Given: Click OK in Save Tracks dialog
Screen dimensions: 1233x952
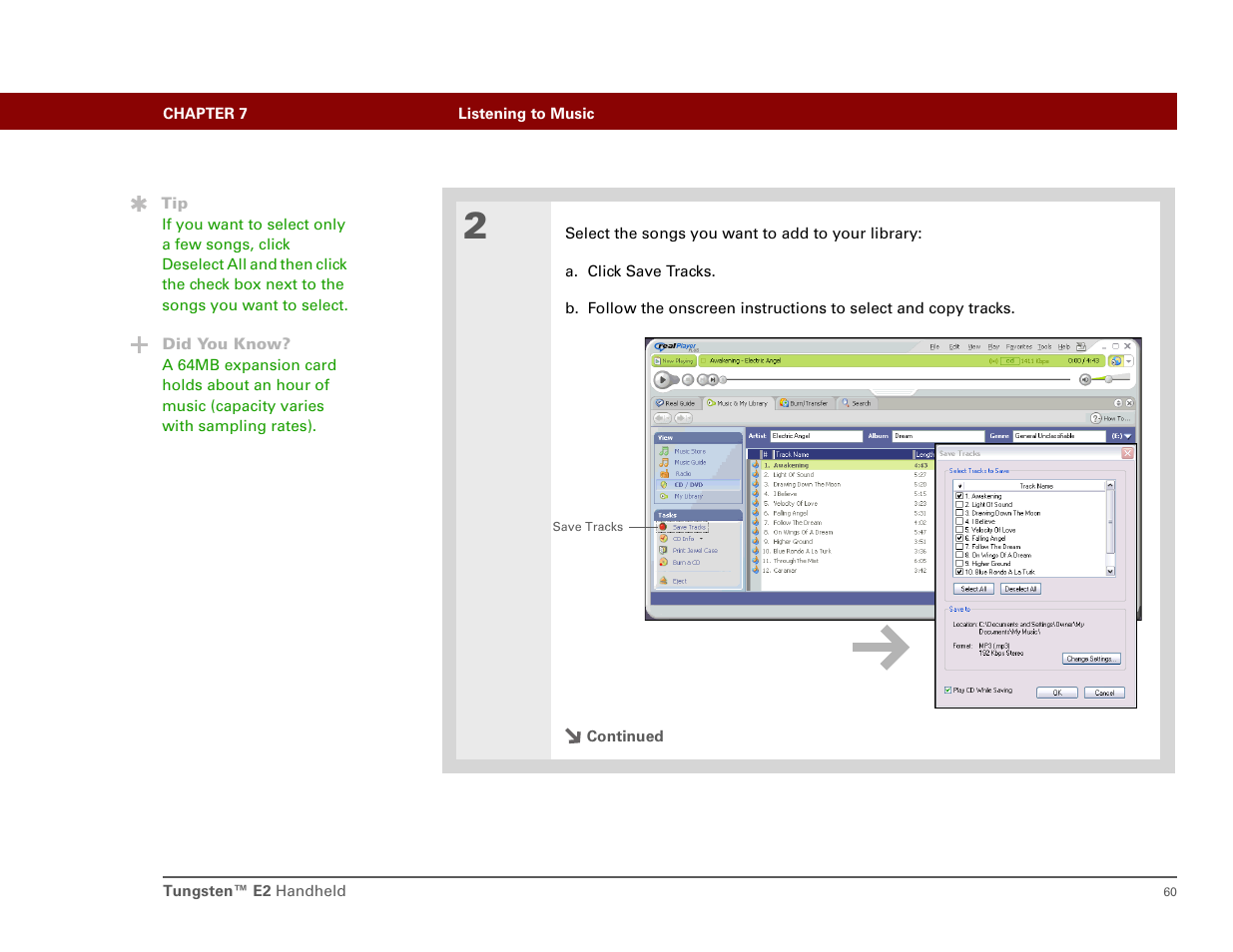Looking at the screenshot, I should click(1056, 693).
